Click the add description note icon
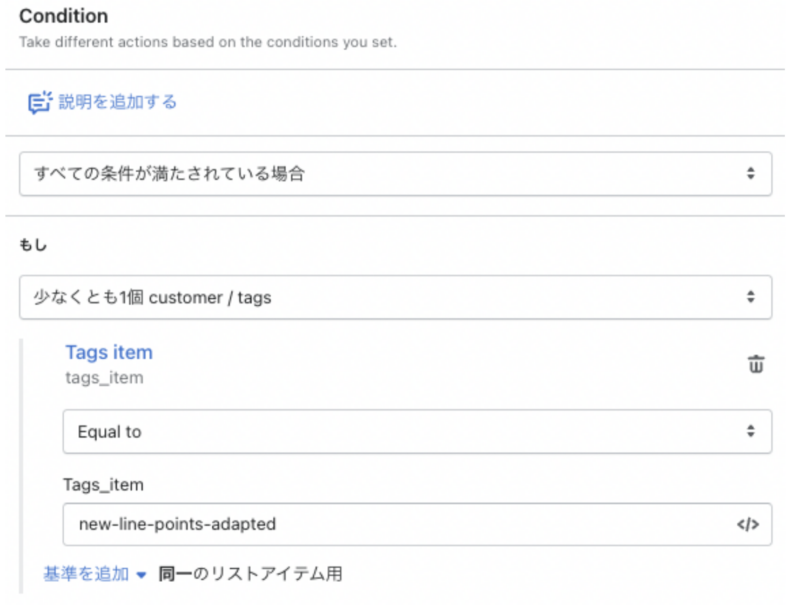 point(39,102)
